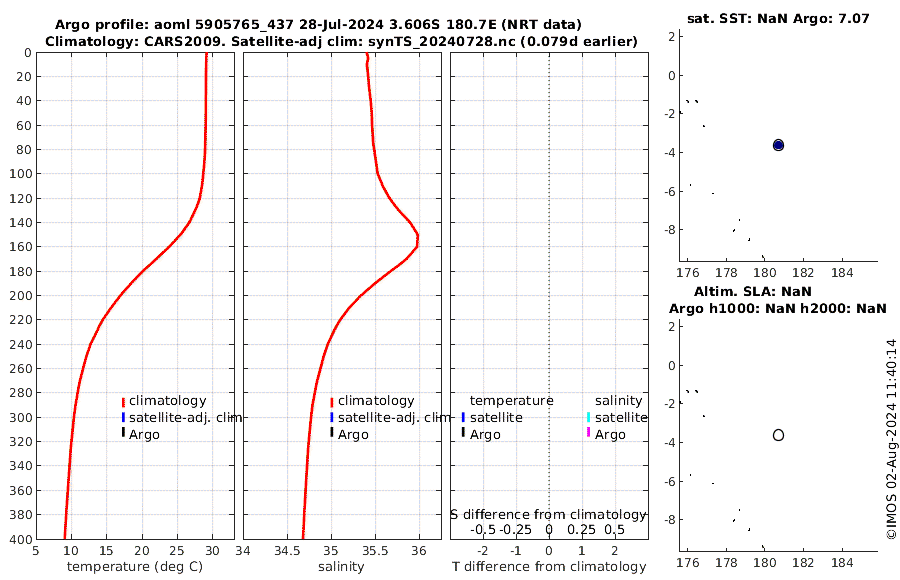Click red climatology swatch in temperature panel legend

123,402
